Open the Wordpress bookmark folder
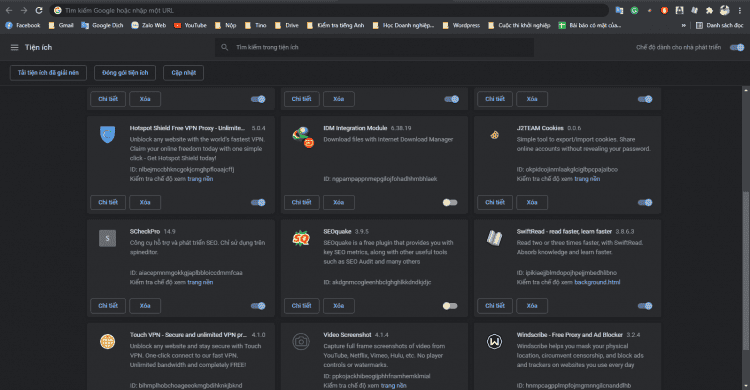Screen dimensions: 750x390 [461, 25]
